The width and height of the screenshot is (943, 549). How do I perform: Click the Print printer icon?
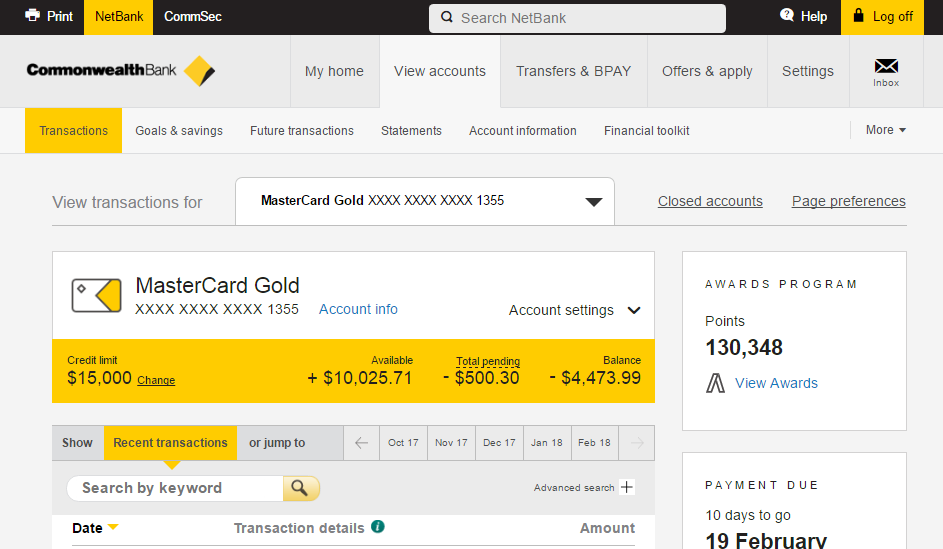(x=32, y=16)
